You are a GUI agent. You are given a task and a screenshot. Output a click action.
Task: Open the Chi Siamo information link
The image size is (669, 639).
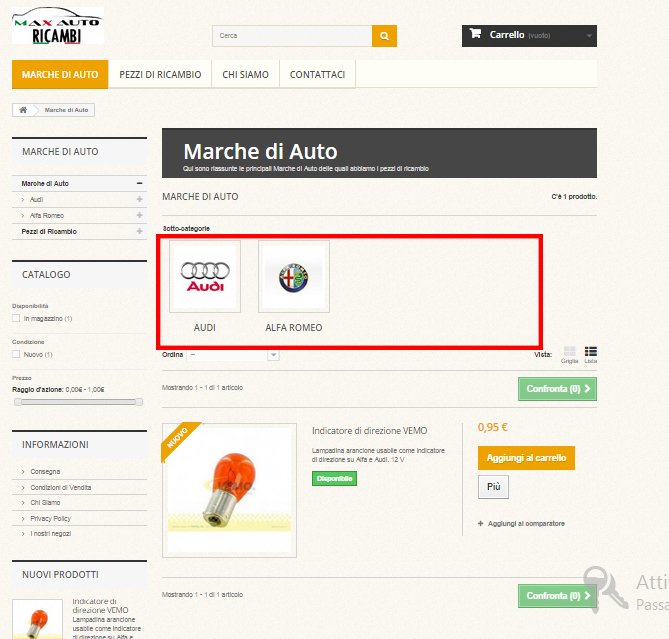tap(45, 503)
